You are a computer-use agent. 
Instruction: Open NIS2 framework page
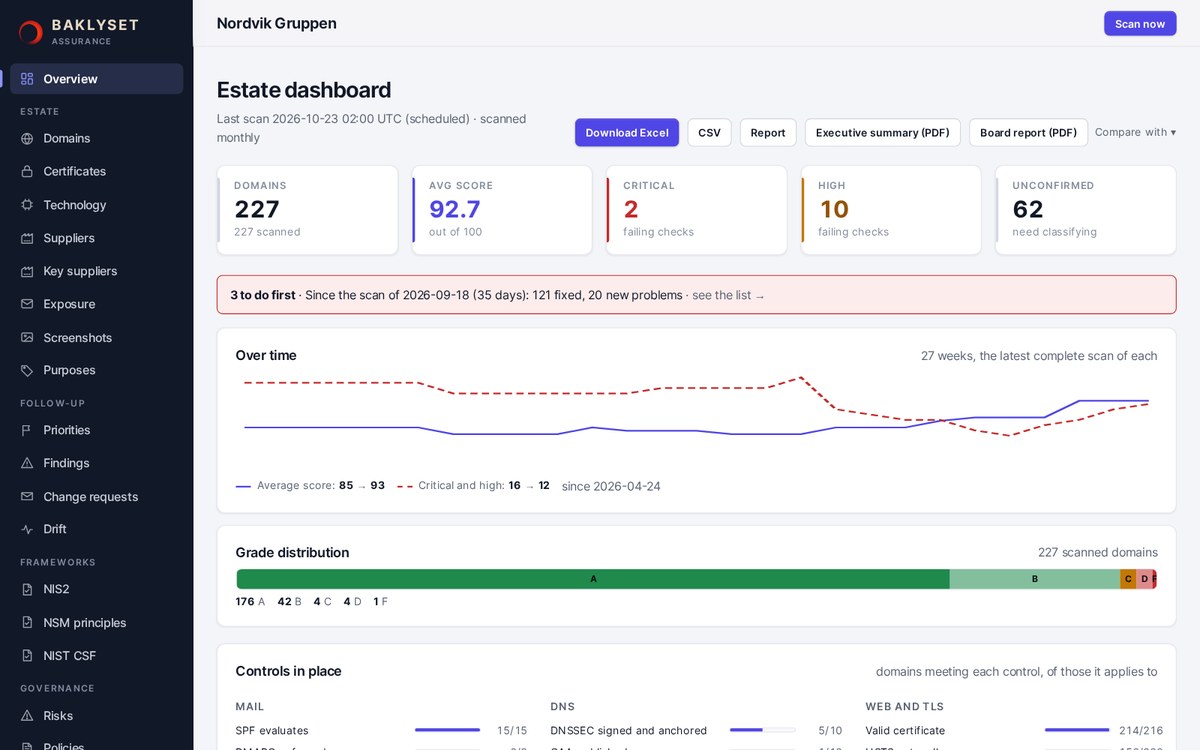click(x=96, y=589)
